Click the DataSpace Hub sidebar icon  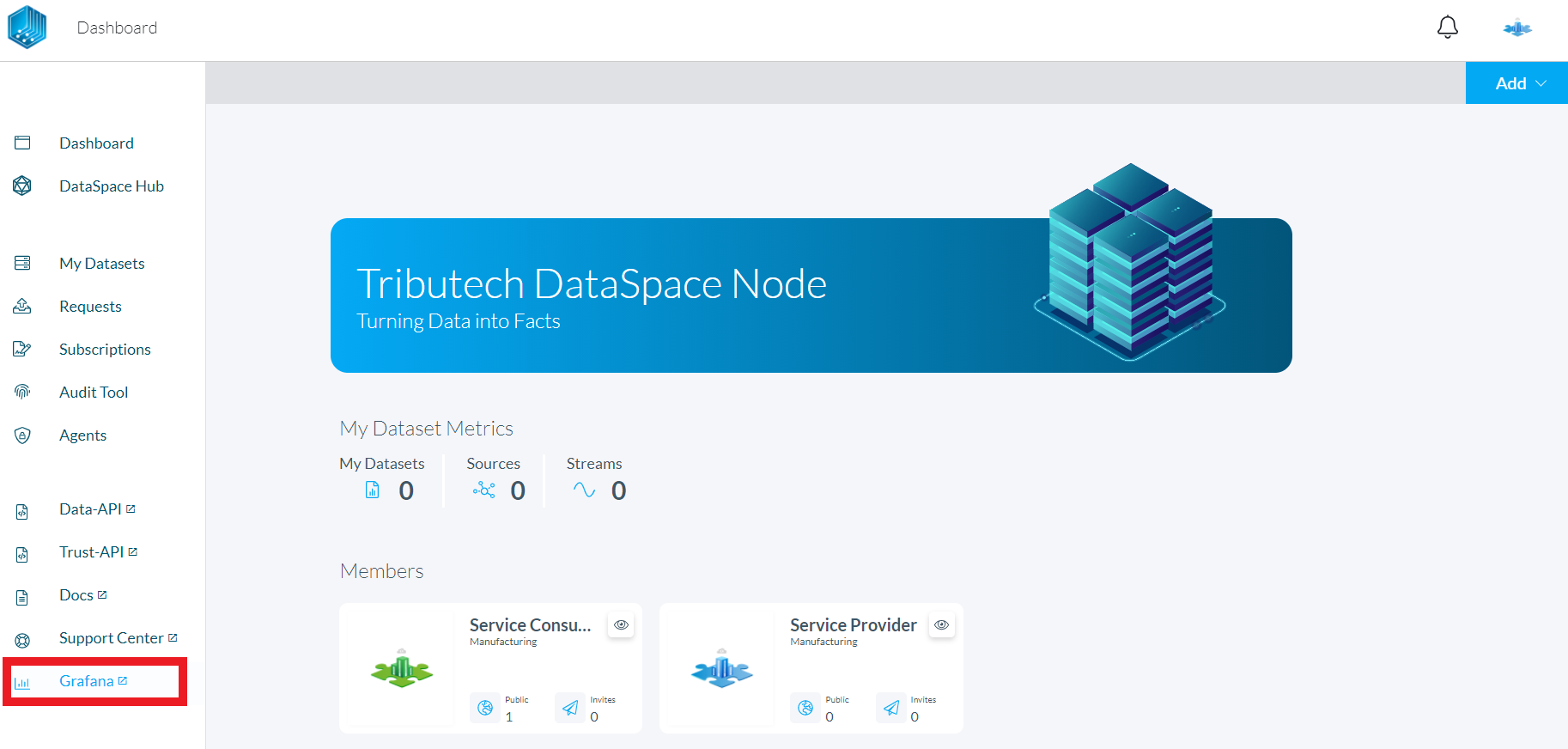[x=22, y=186]
